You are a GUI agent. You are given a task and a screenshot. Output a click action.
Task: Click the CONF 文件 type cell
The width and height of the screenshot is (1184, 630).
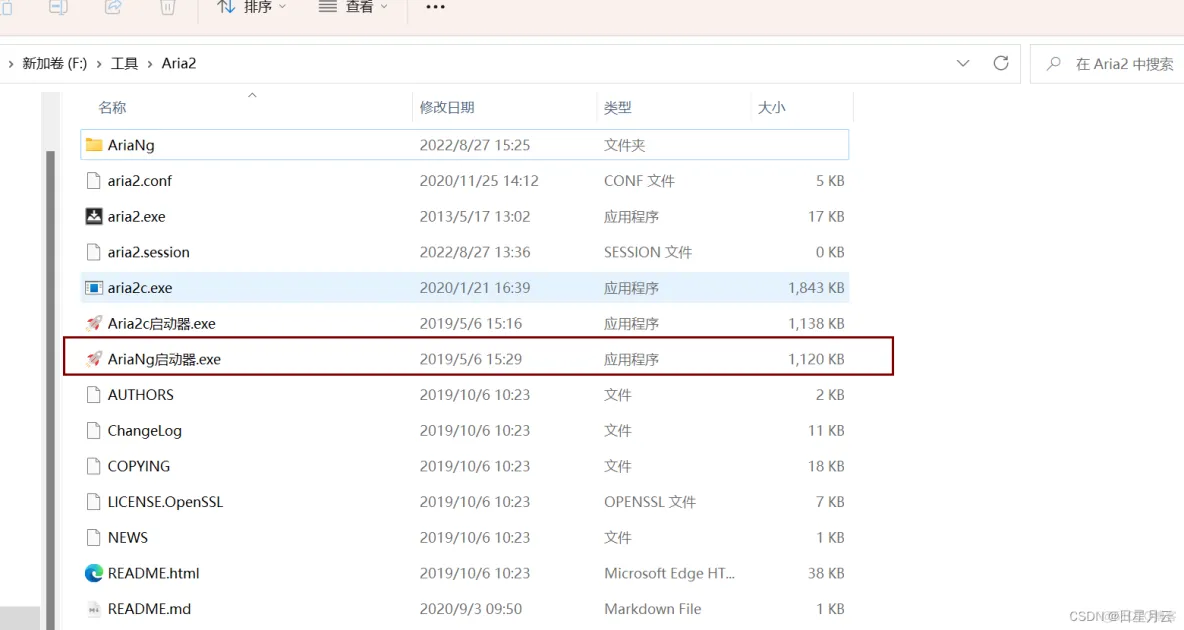pyautogui.click(x=639, y=181)
